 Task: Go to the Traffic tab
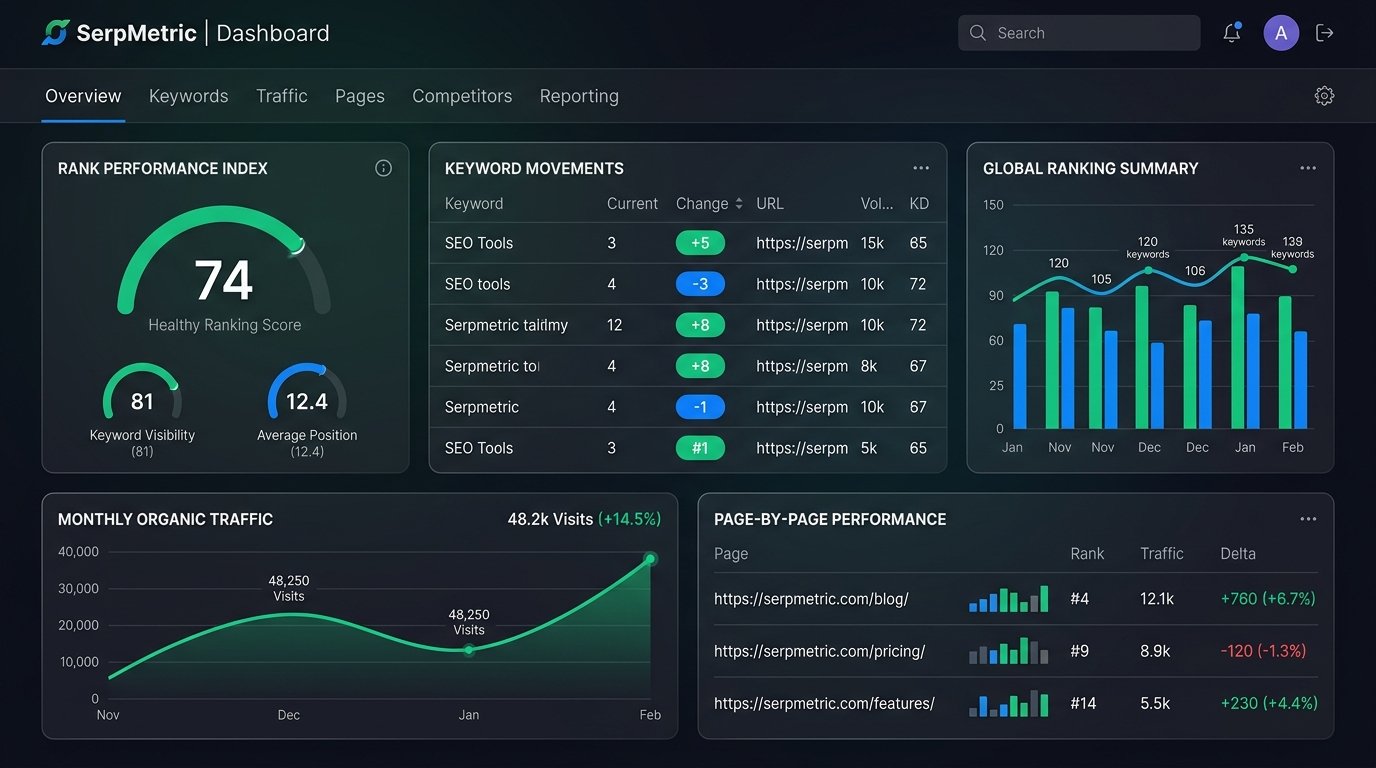[281, 96]
